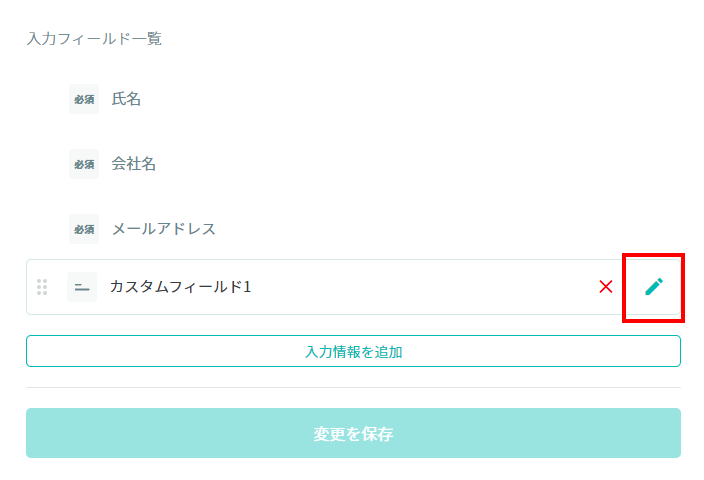Click empty space inside the カスタムフィールド1 row
Viewport: 704px width, 480px height.
[422, 287]
